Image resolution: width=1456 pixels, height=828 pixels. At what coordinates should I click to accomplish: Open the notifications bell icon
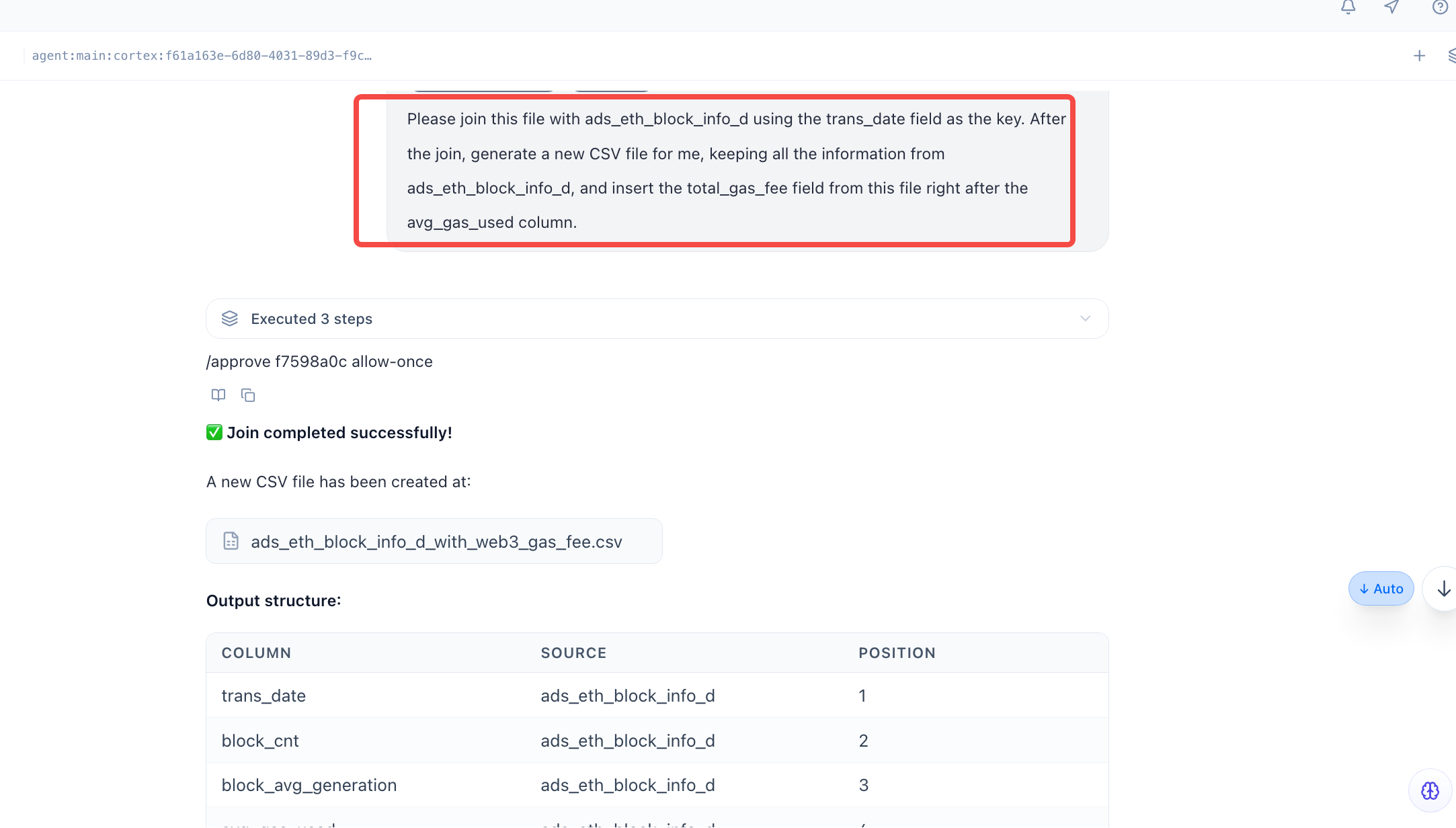click(1348, 7)
